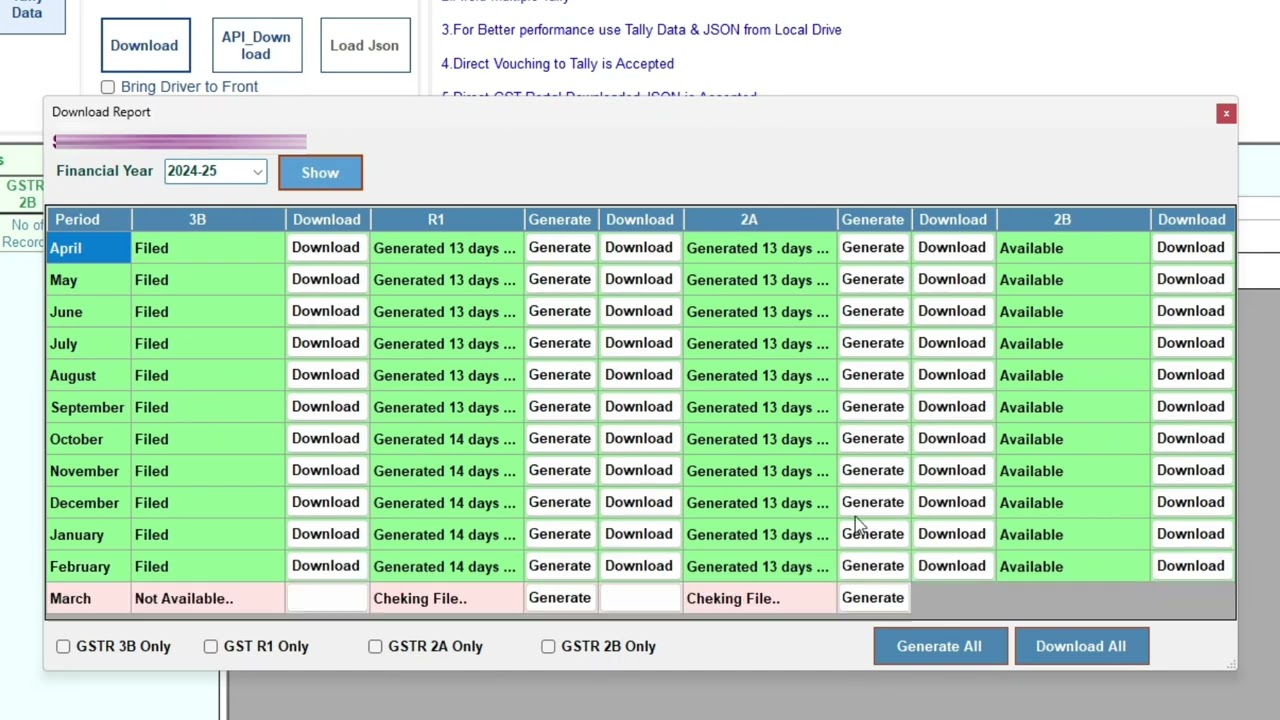Generate 2A report for January

873,533
